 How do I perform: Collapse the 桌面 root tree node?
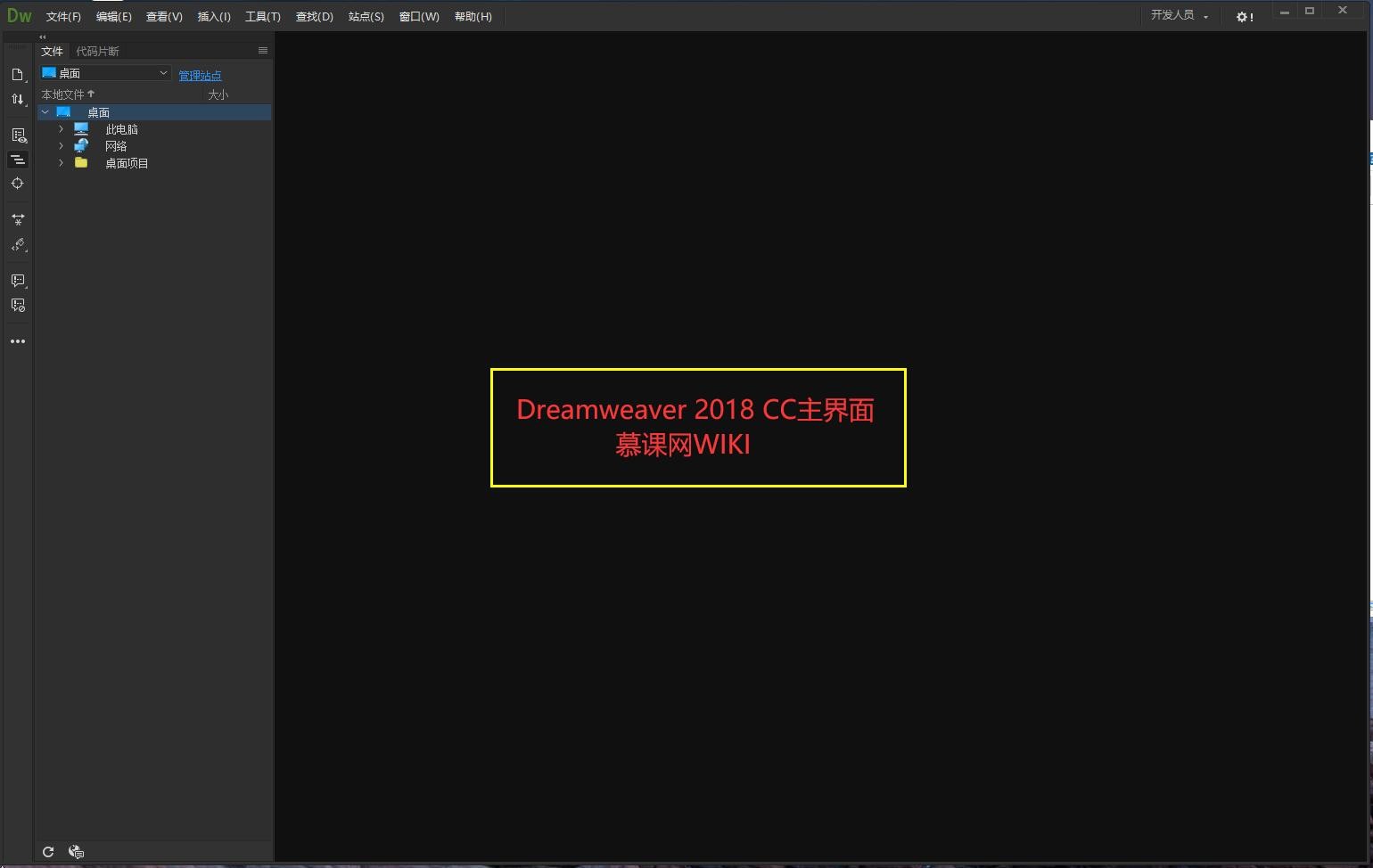(x=45, y=111)
